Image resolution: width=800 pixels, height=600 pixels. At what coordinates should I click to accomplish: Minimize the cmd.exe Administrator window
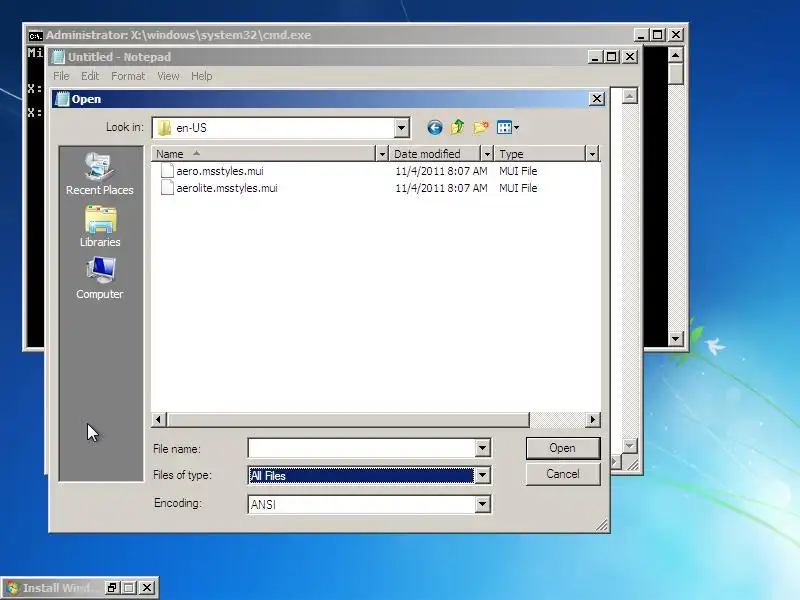click(x=641, y=35)
